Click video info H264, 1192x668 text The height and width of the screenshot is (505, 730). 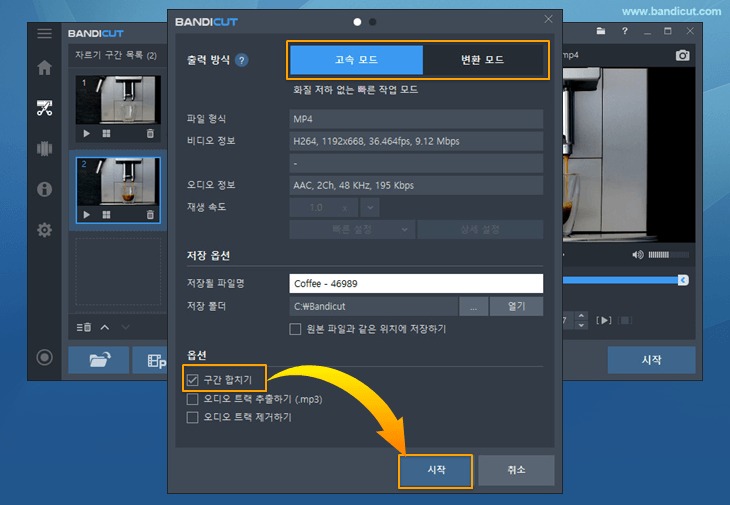point(376,141)
